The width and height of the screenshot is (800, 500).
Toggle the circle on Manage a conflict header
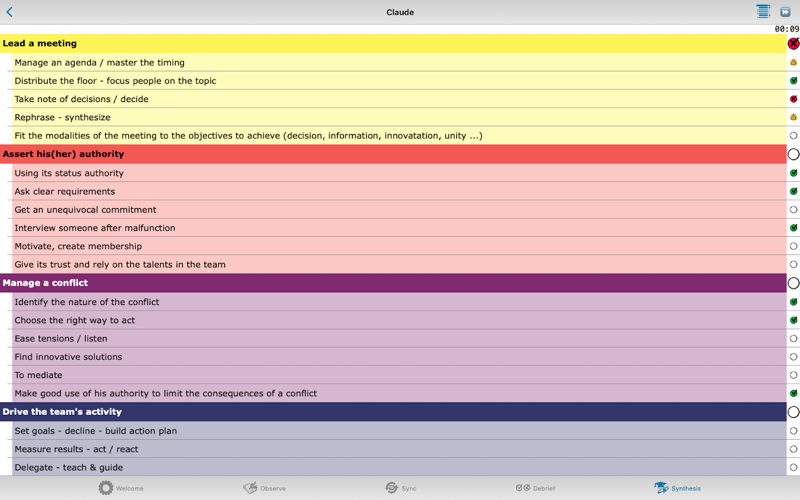[x=793, y=283]
